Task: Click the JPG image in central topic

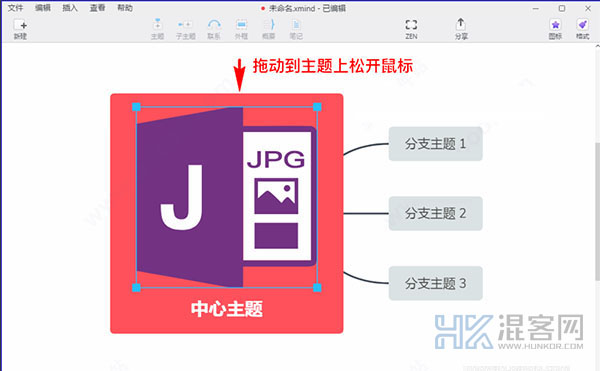Action: pos(227,197)
